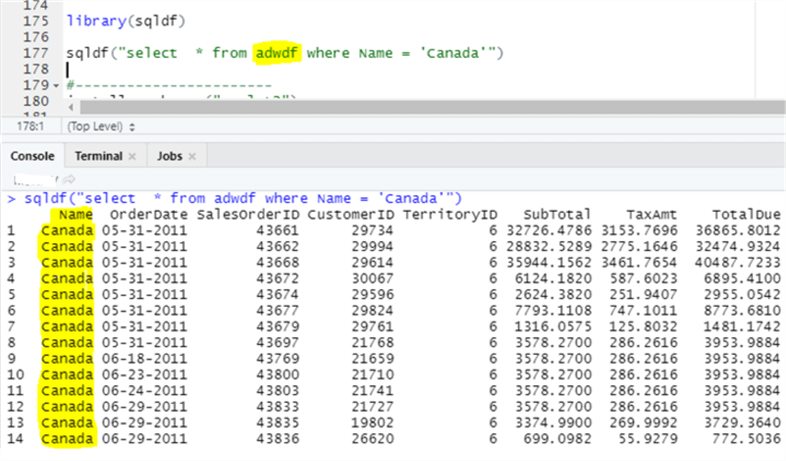Collapse the code section at line 179
Viewport: 786px width, 461px height.
click(56, 86)
